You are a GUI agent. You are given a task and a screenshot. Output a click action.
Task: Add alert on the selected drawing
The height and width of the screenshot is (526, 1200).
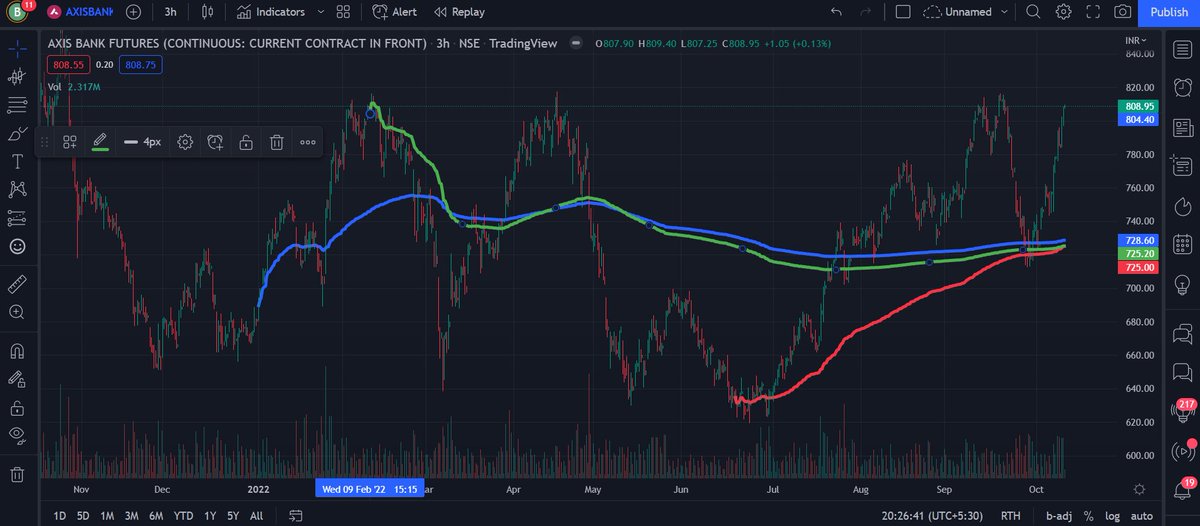point(215,142)
